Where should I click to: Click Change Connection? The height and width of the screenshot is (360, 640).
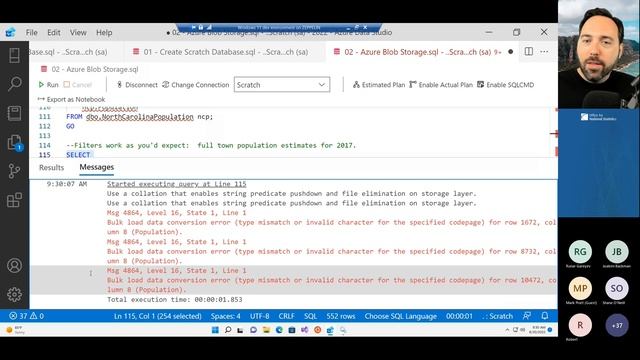(x=196, y=85)
